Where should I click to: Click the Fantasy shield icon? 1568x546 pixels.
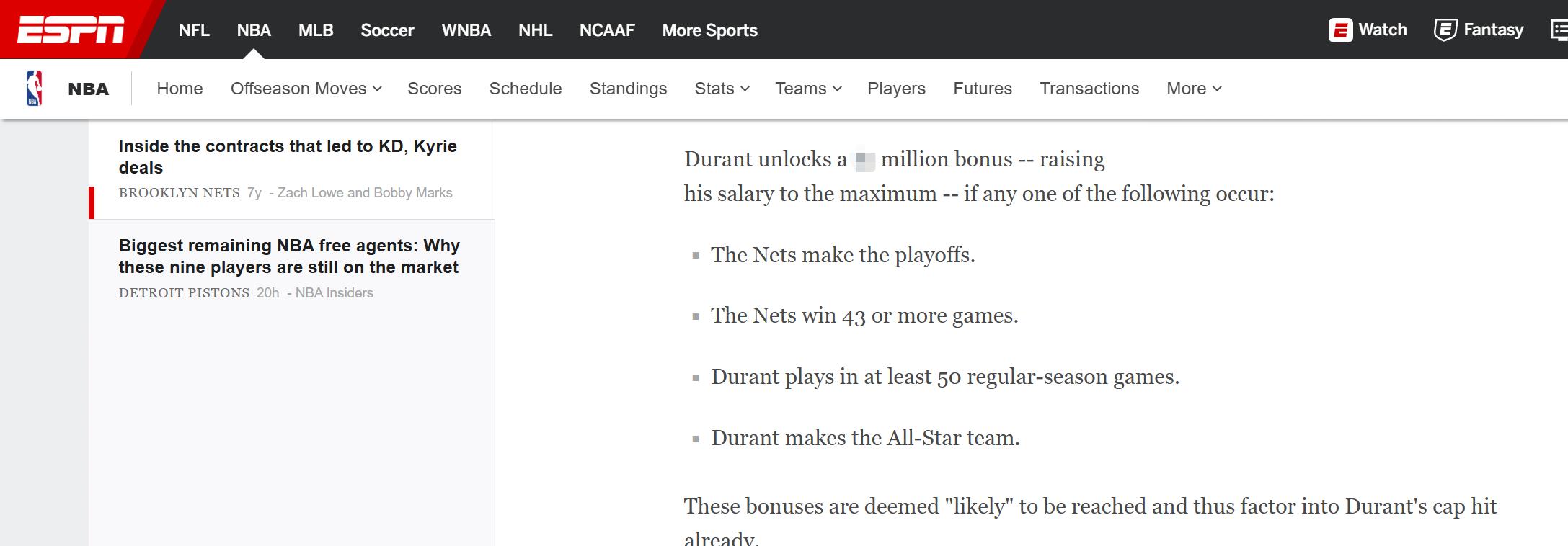tap(1445, 30)
